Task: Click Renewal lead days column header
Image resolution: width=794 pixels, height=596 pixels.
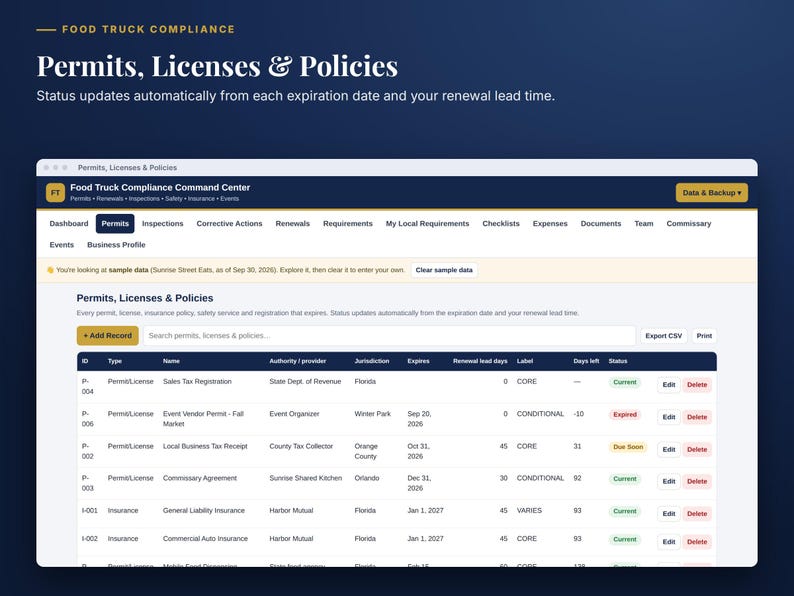Action: 480,361
